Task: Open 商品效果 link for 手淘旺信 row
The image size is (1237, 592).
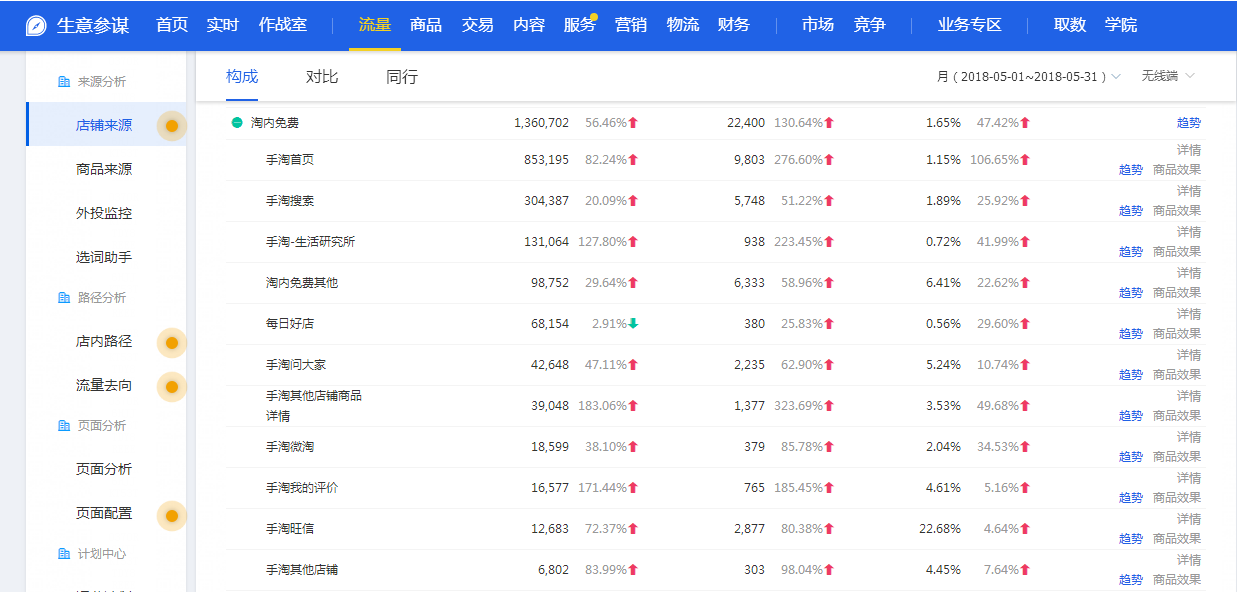Action: (1177, 539)
